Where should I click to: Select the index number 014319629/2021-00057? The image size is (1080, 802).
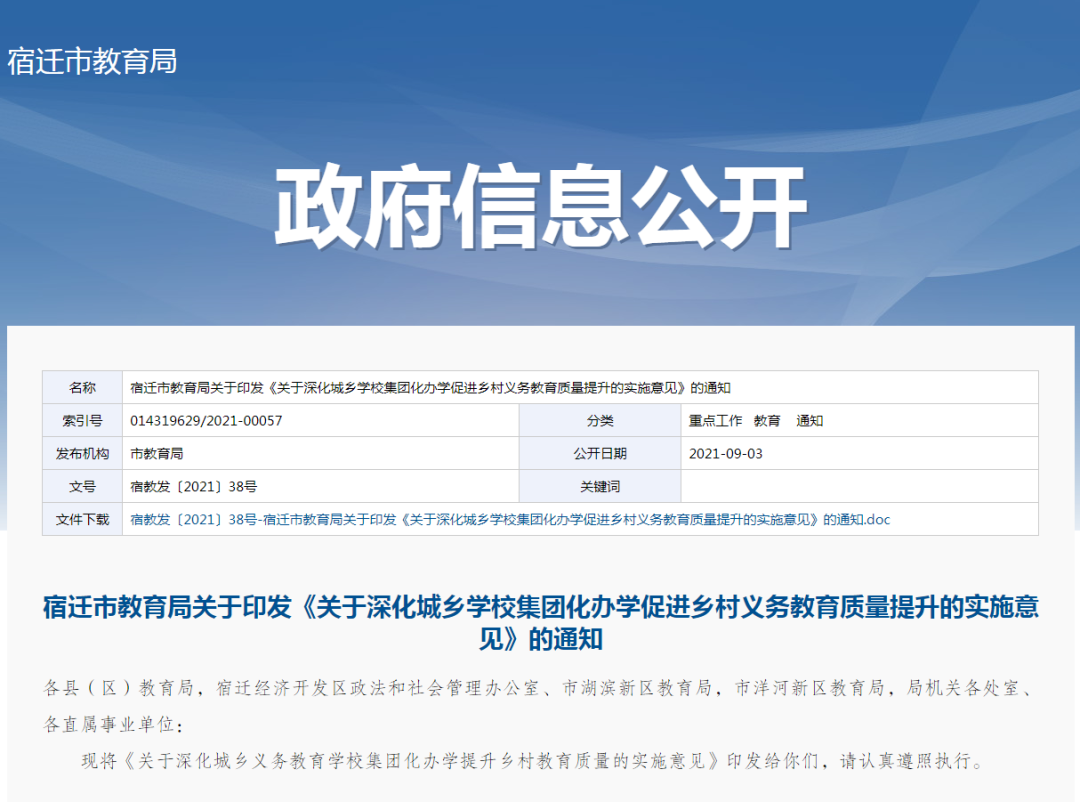[x=206, y=420]
